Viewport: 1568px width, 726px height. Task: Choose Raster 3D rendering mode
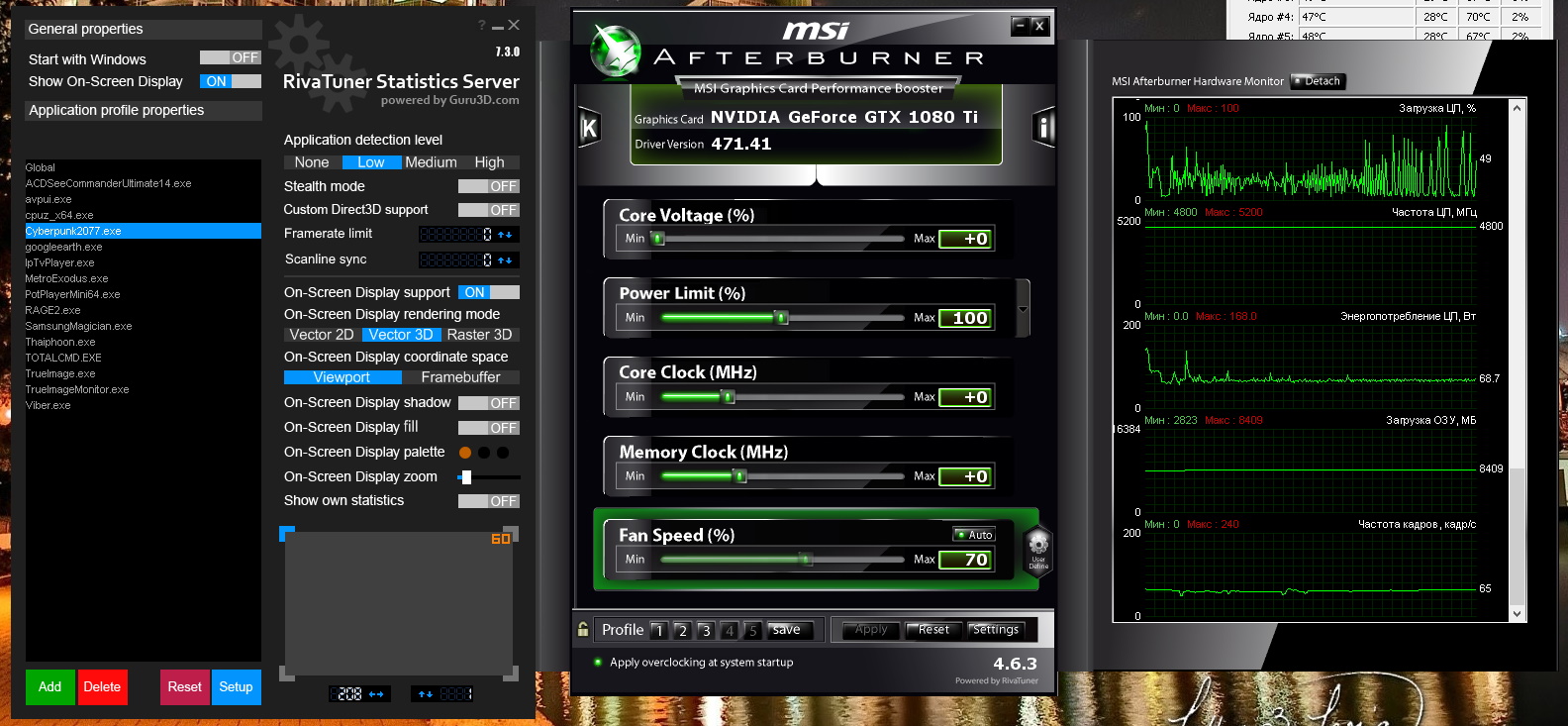click(x=480, y=335)
